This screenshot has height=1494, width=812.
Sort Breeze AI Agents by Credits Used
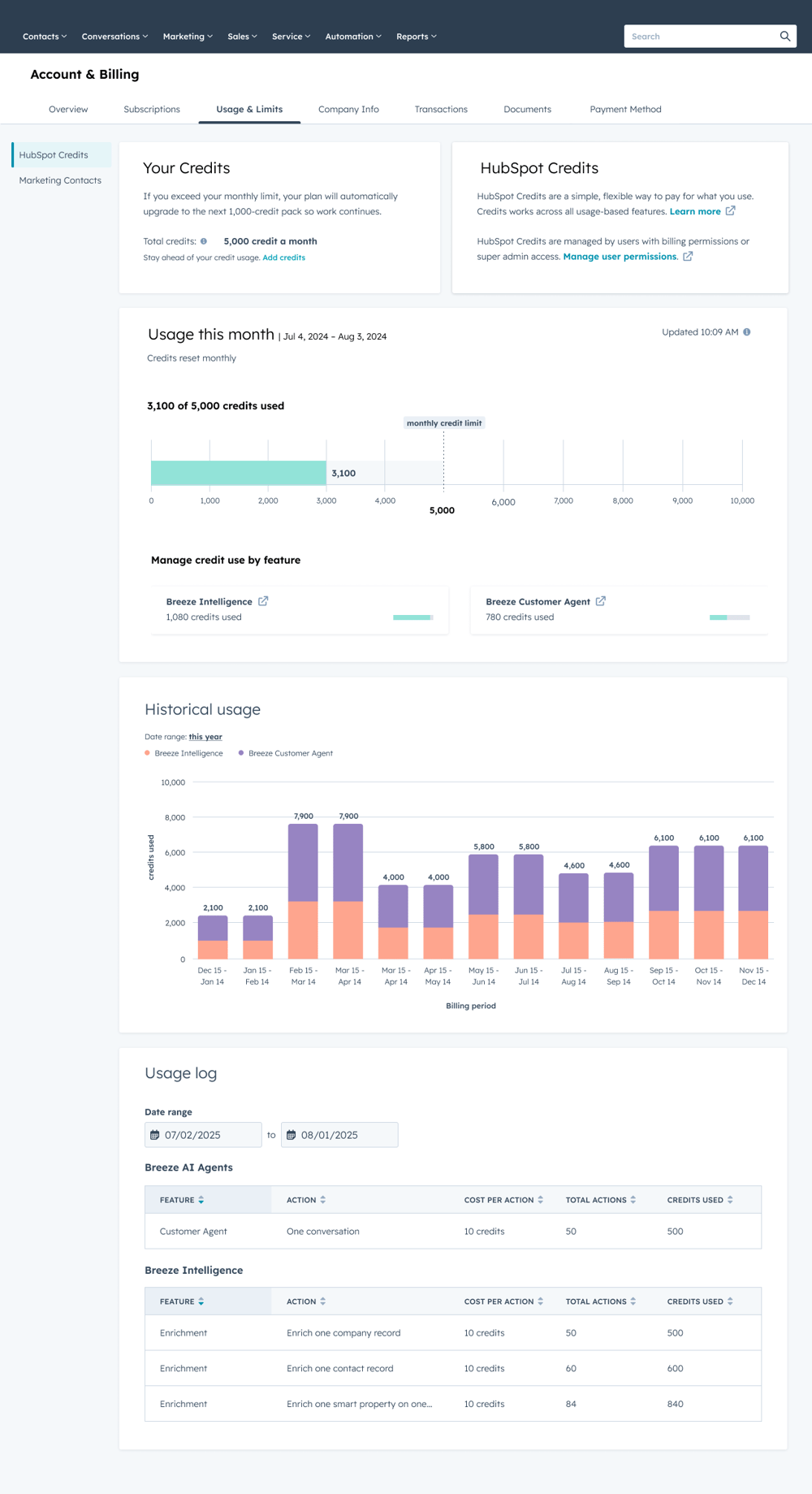[x=731, y=1200]
